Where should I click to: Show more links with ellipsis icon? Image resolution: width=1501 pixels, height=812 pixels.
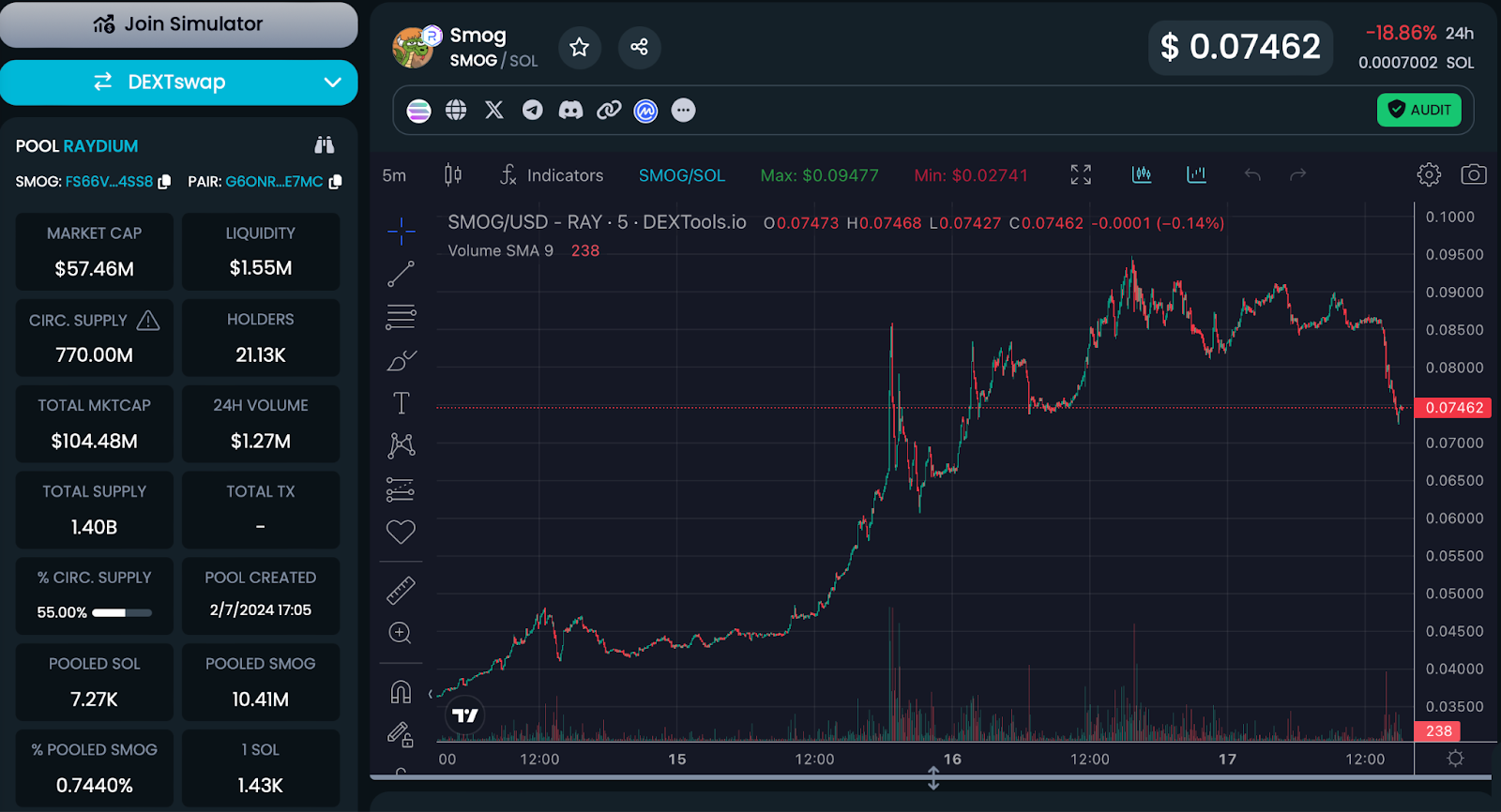[684, 111]
